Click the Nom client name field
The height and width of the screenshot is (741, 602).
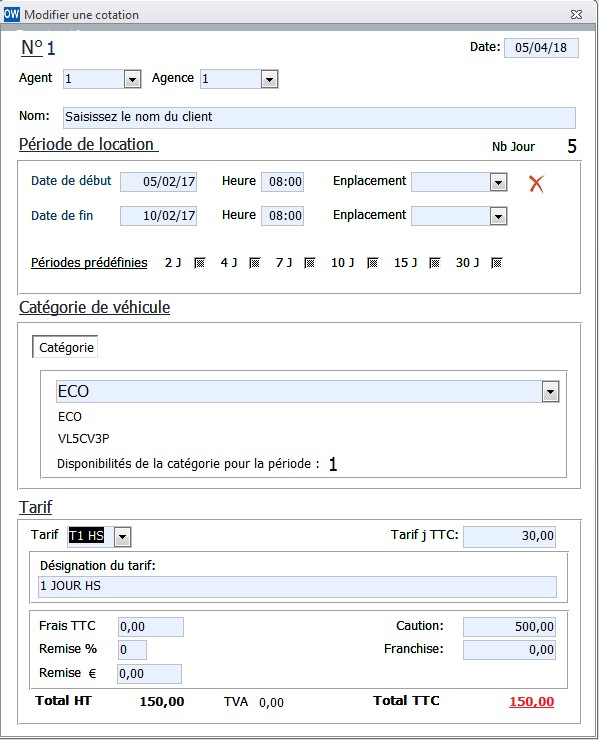tap(319, 118)
